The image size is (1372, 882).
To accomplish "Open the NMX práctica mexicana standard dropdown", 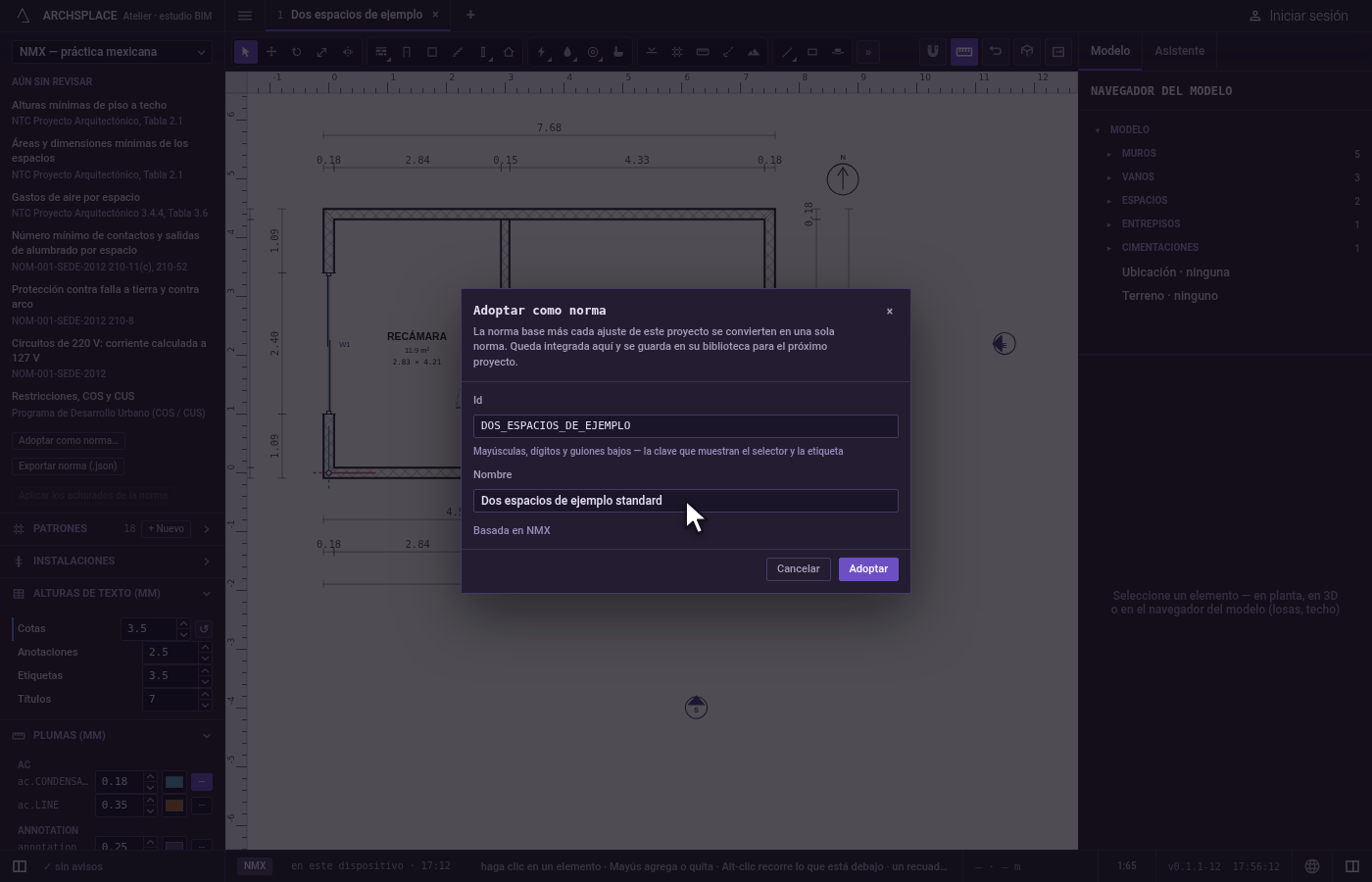I will [x=112, y=52].
